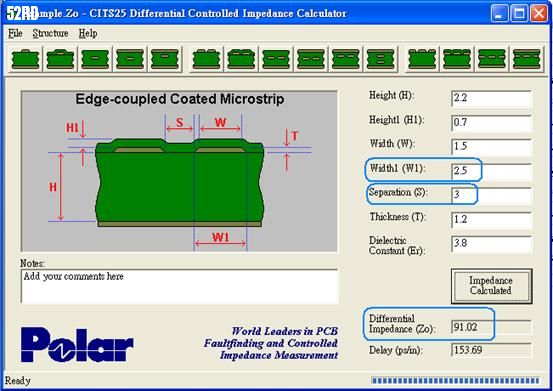This screenshot has width=553, height=391.
Task: Select the single-trace surface microstrip structure icon
Action: coord(25,59)
